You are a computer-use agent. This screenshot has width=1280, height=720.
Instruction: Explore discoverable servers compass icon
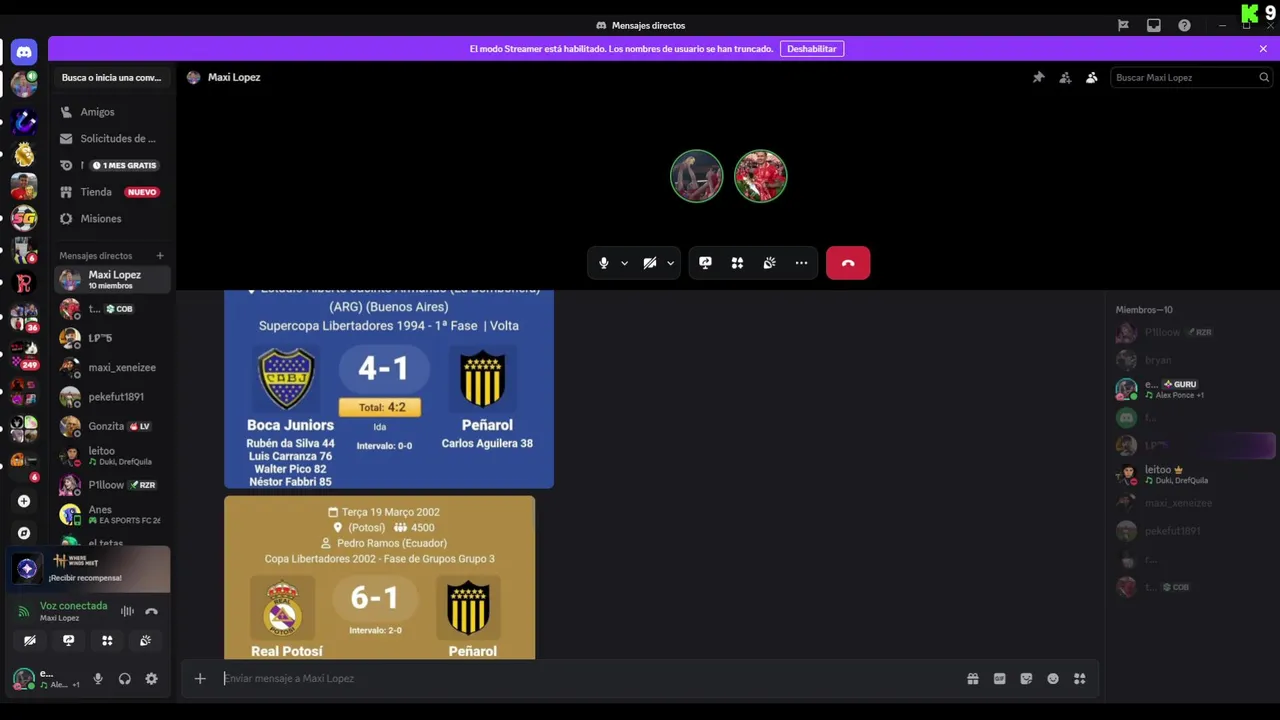pos(24,533)
